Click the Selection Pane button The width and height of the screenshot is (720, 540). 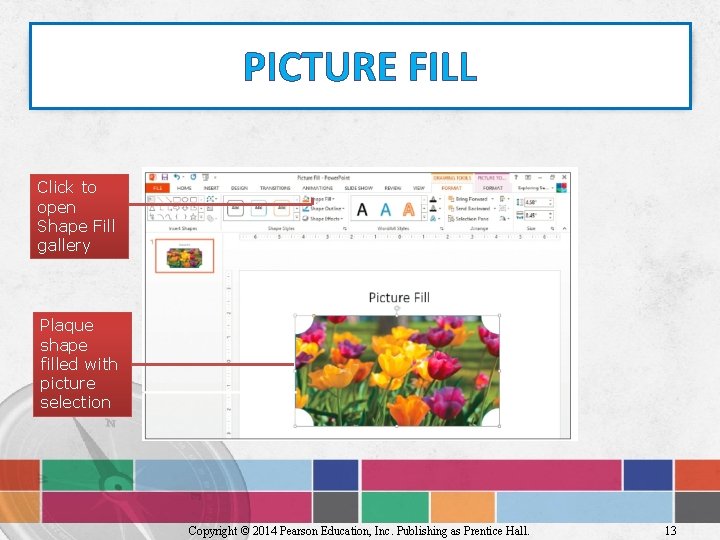point(468,219)
